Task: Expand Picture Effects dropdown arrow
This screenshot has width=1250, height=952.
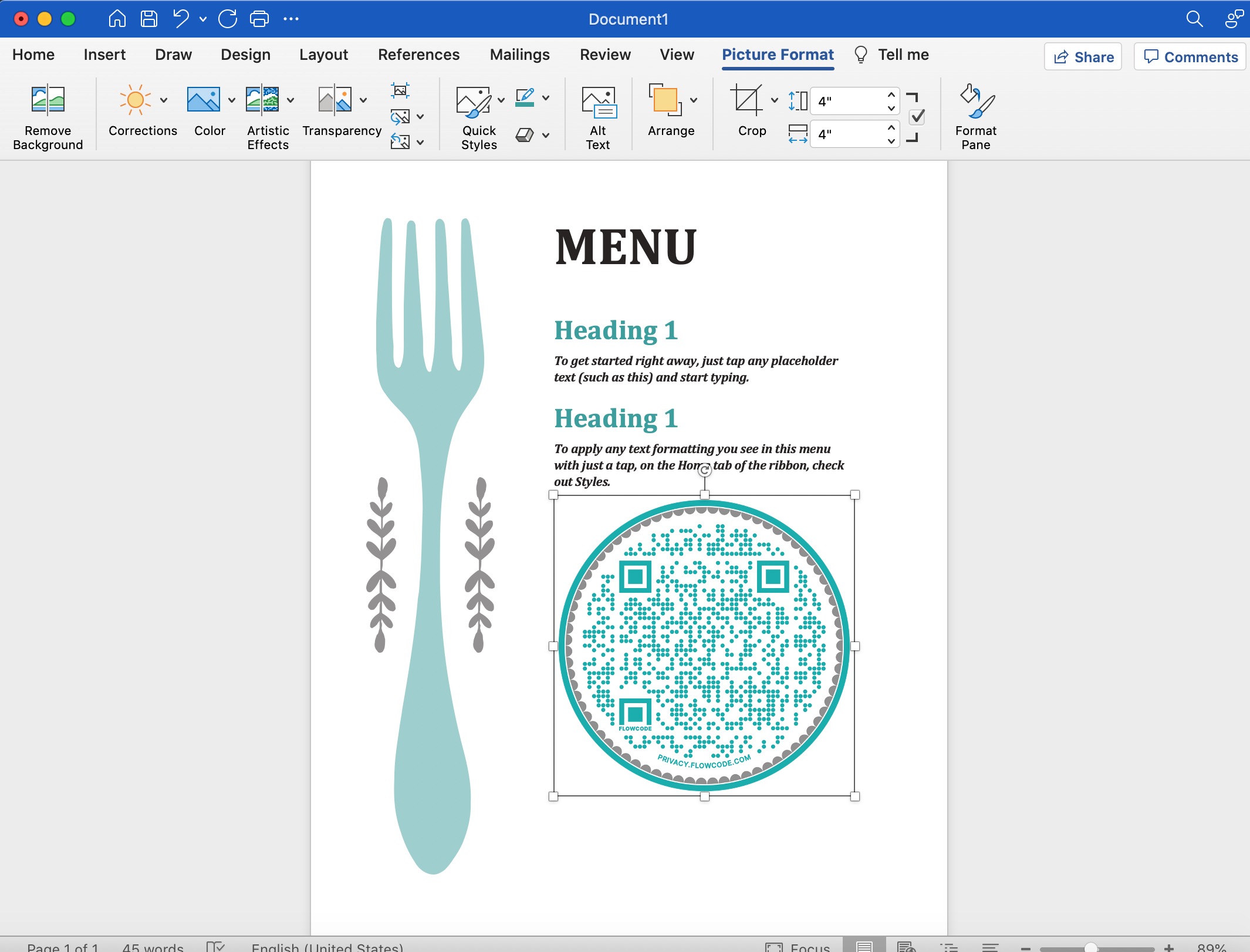Action: (x=546, y=135)
